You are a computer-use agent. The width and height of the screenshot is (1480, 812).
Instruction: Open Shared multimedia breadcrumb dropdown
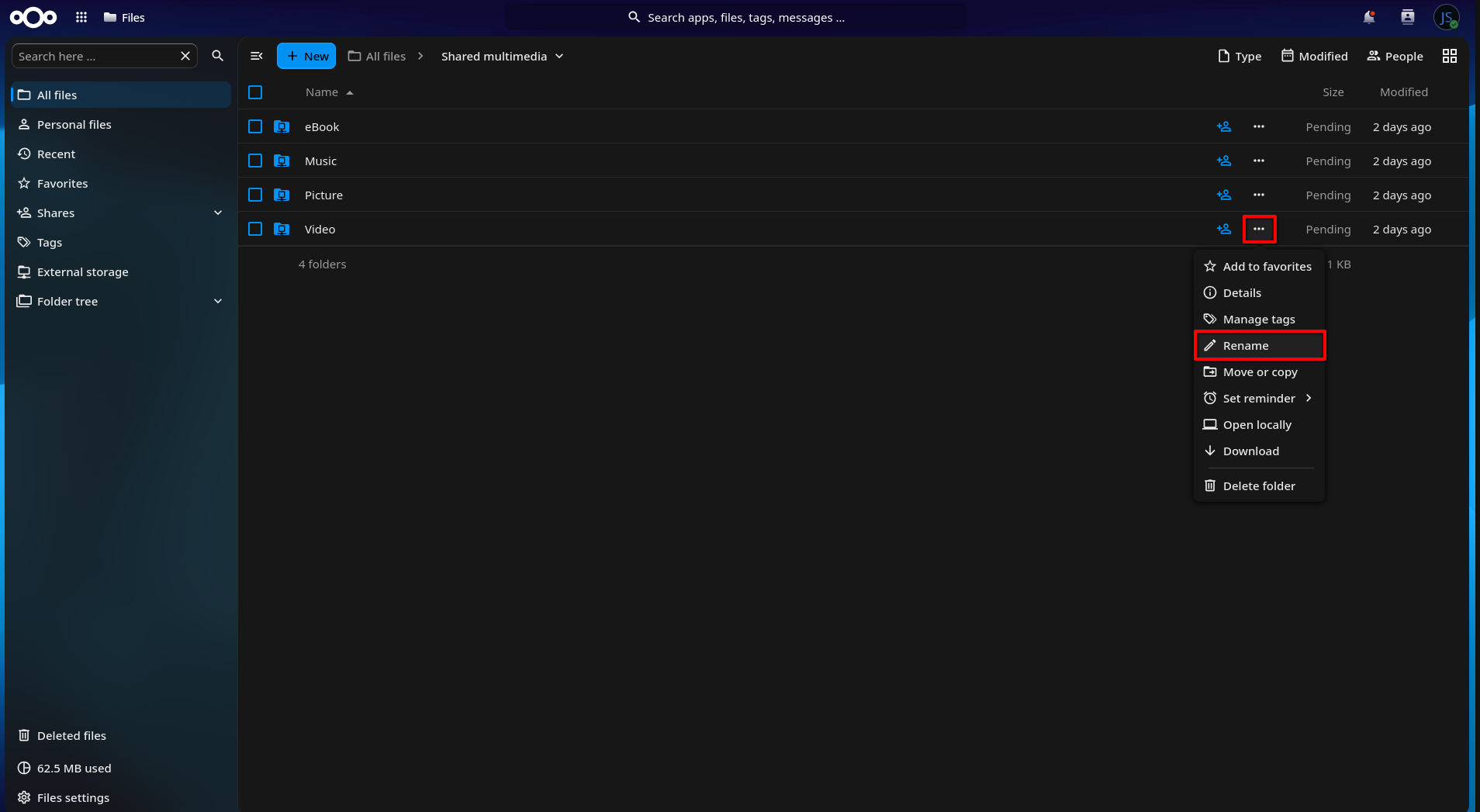502,56
